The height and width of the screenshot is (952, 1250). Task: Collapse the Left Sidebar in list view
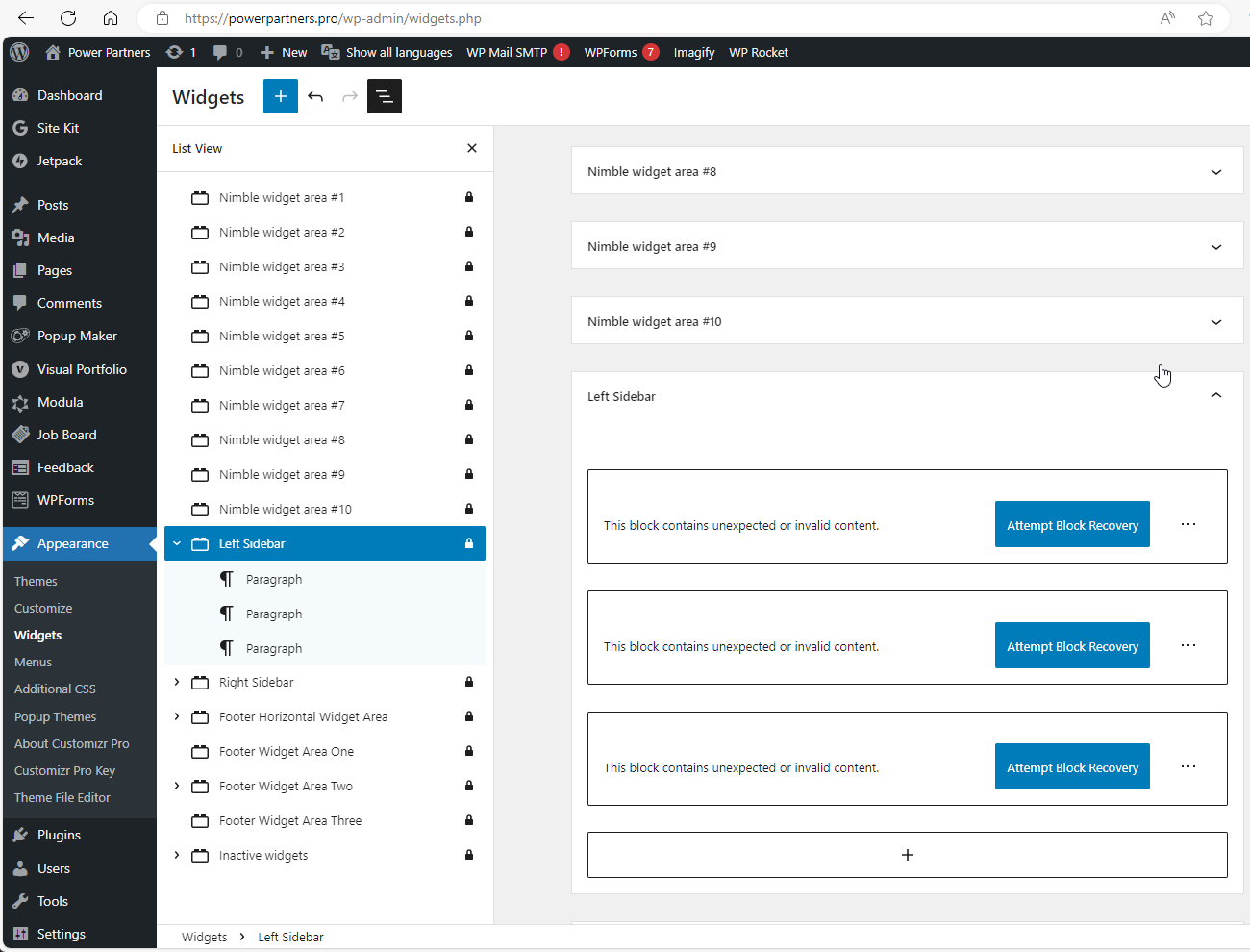click(x=177, y=543)
